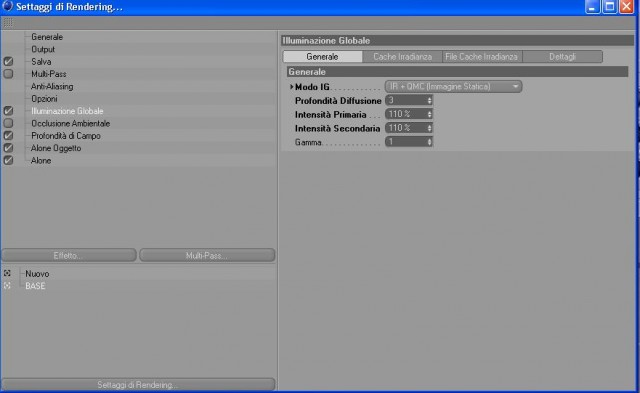Select Opzioni in the settings list
Screen dimensions: 640x393
pyautogui.click(x=44, y=99)
